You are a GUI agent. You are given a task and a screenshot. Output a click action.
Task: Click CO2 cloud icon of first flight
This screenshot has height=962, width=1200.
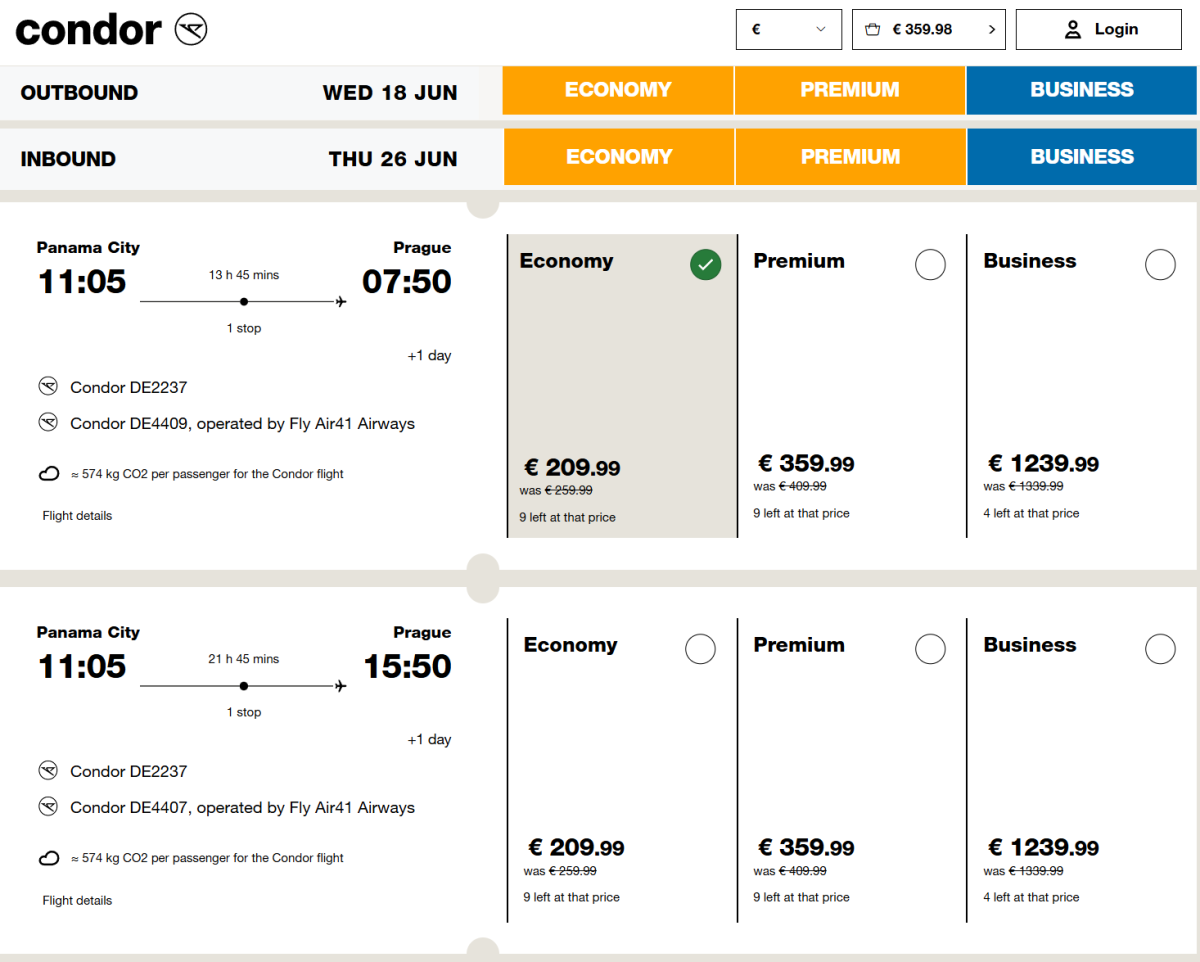tap(49, 474)
